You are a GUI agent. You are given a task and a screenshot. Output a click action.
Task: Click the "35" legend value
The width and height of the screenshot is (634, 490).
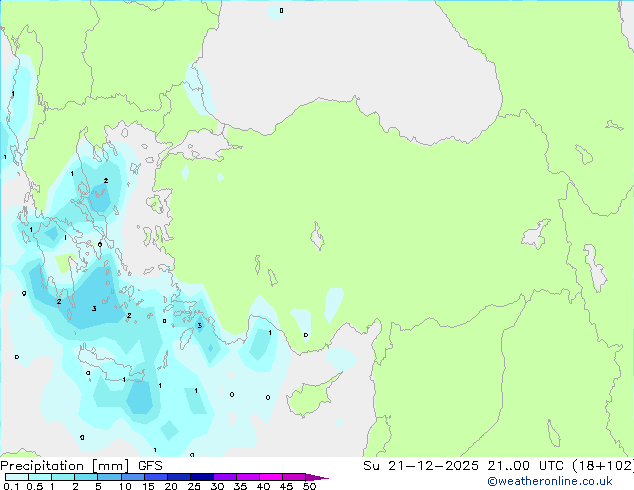240,486
